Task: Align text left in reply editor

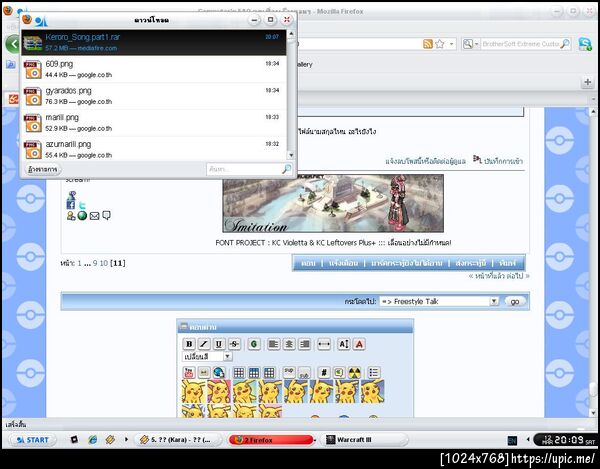Action: pyautogui.click(x=274, y=344)
